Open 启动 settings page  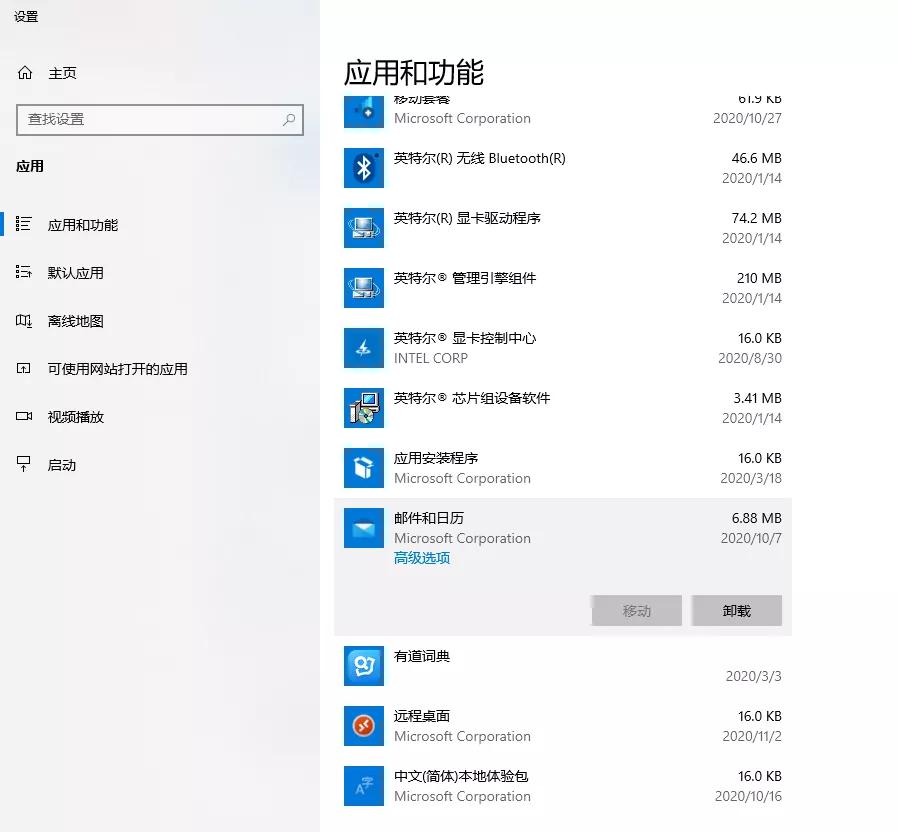click(x=60, y=464)
